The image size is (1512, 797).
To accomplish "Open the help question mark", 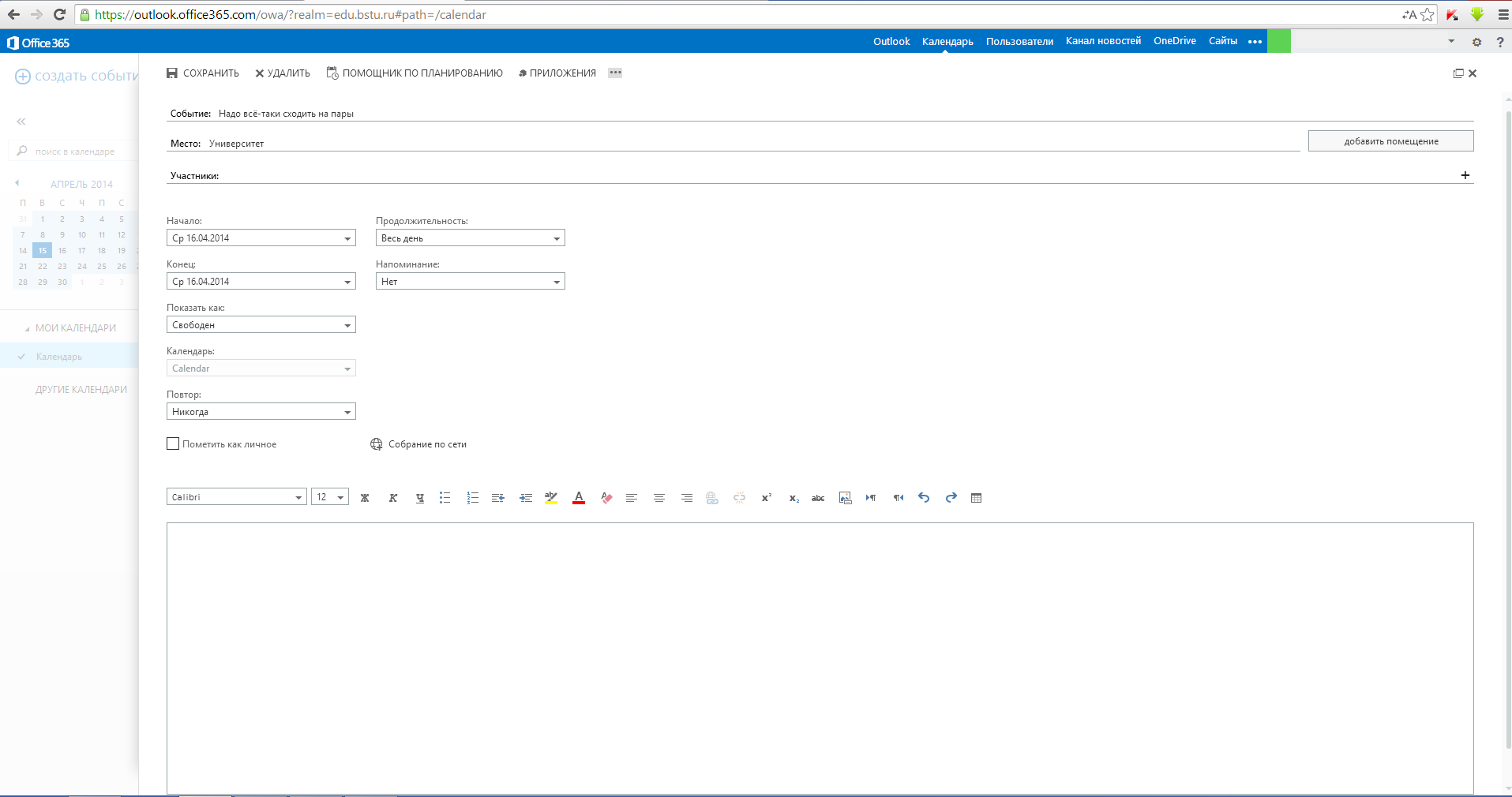I will pos(1500,42).
